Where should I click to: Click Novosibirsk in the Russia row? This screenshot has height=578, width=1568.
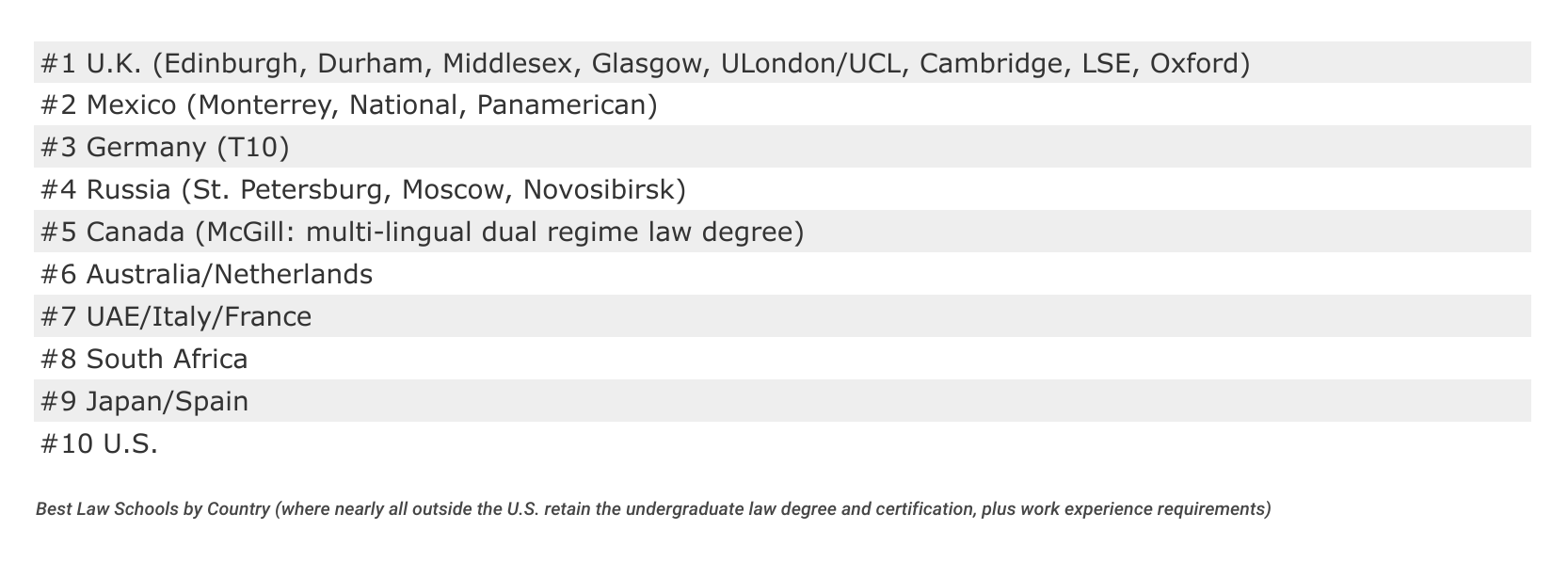pos(599,189)
